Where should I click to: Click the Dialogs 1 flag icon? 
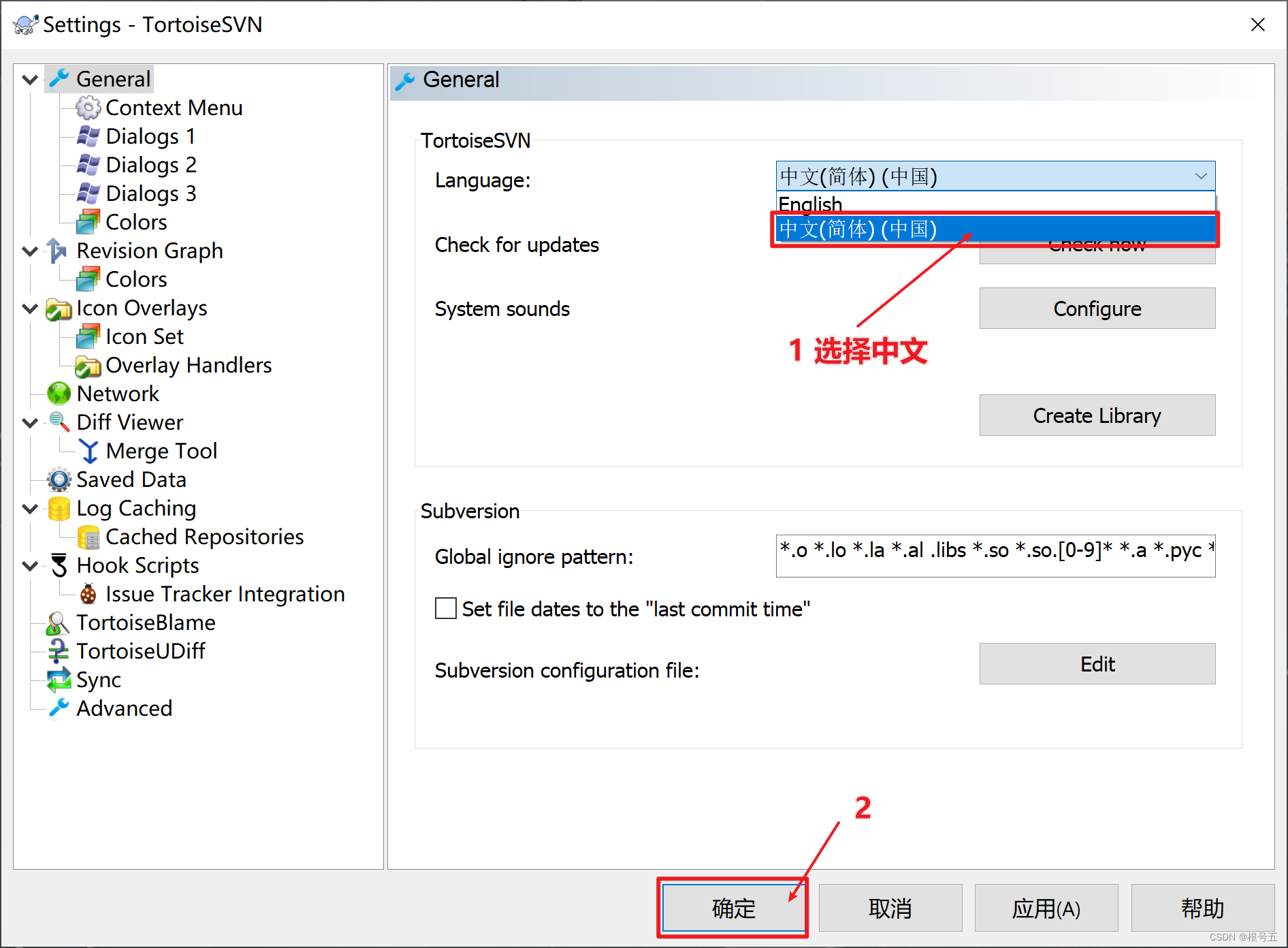[x=88, y=136]
